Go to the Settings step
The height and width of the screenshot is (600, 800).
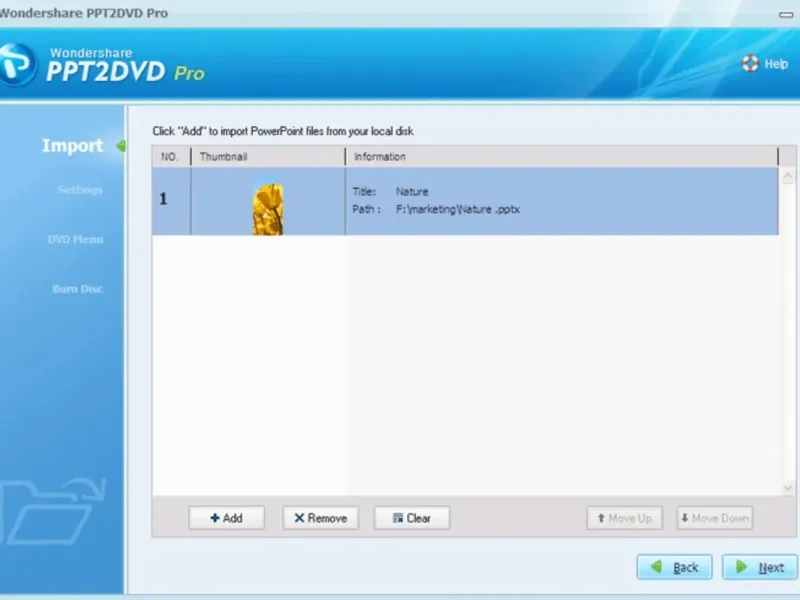[x=80, y=190]
